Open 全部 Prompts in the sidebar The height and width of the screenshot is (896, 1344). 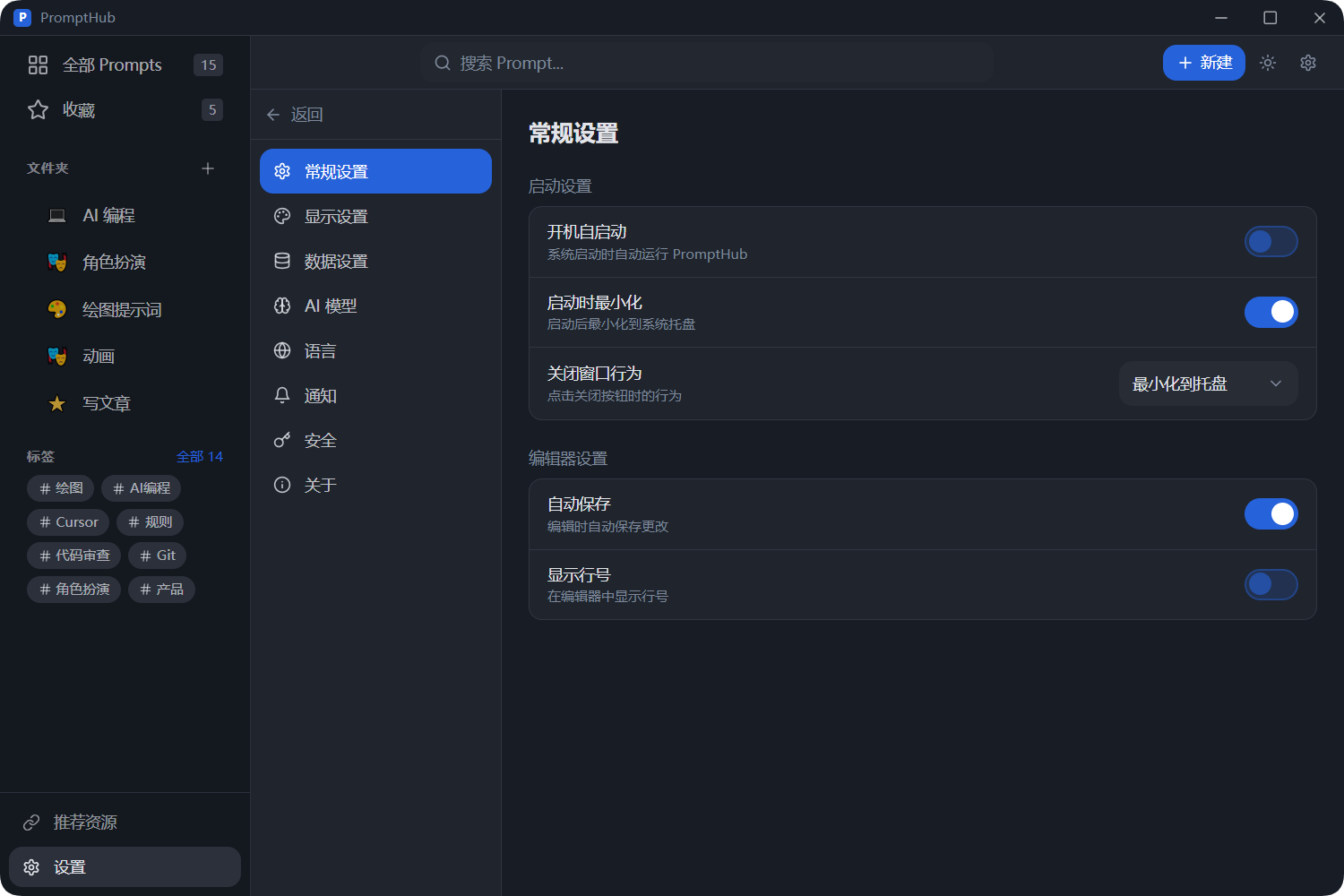(125, 65)
